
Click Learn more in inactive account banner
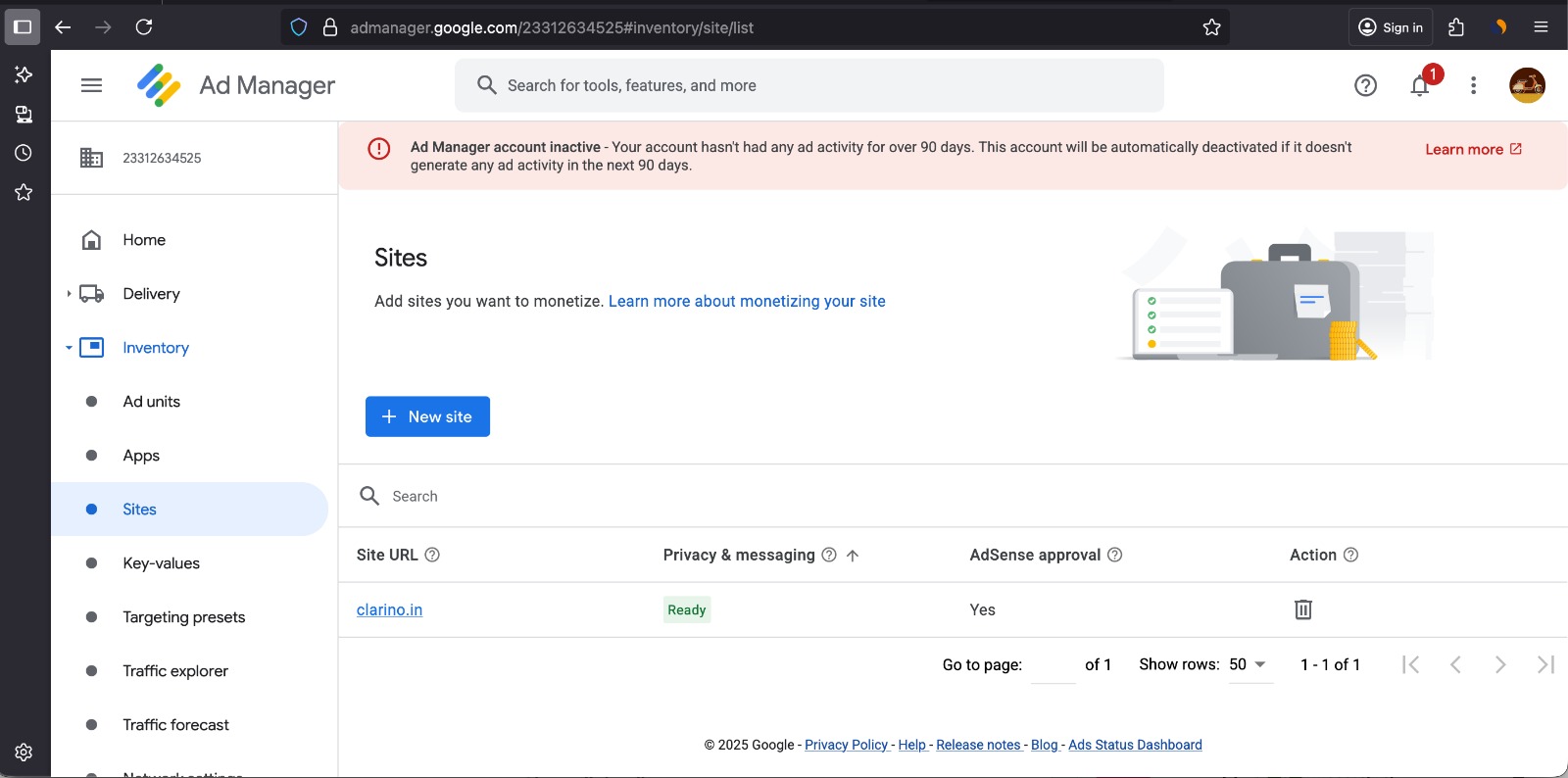(x=1472, y=149)
